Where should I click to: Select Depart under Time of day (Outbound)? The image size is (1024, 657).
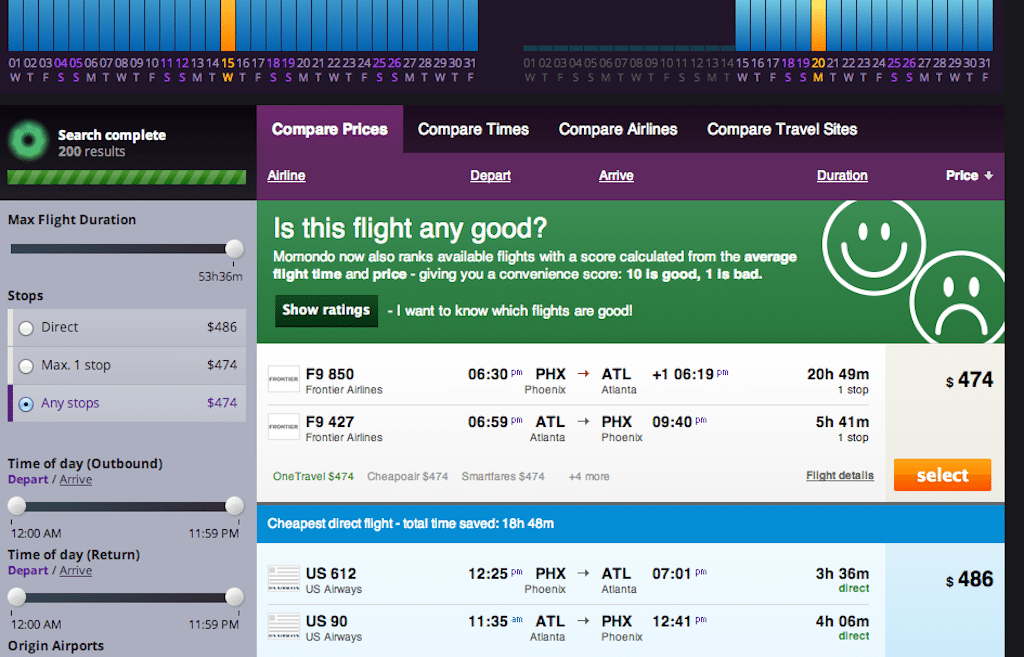pyautogui.click(x=28, y=479)
